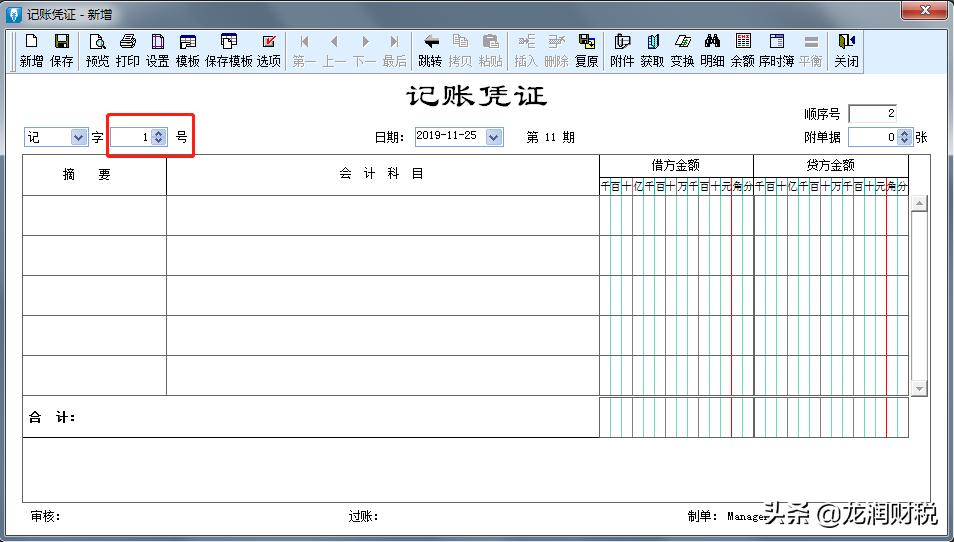Click first row 借方金额 debit cell
The image size is (954, 542).
(x=677, y=215)
